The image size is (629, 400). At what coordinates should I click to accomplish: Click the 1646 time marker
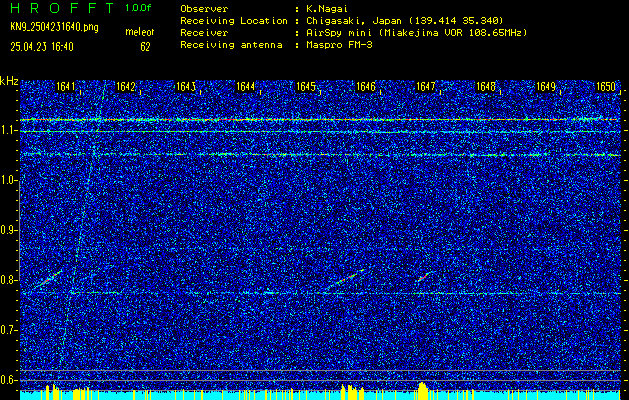[x=366, y=87]
